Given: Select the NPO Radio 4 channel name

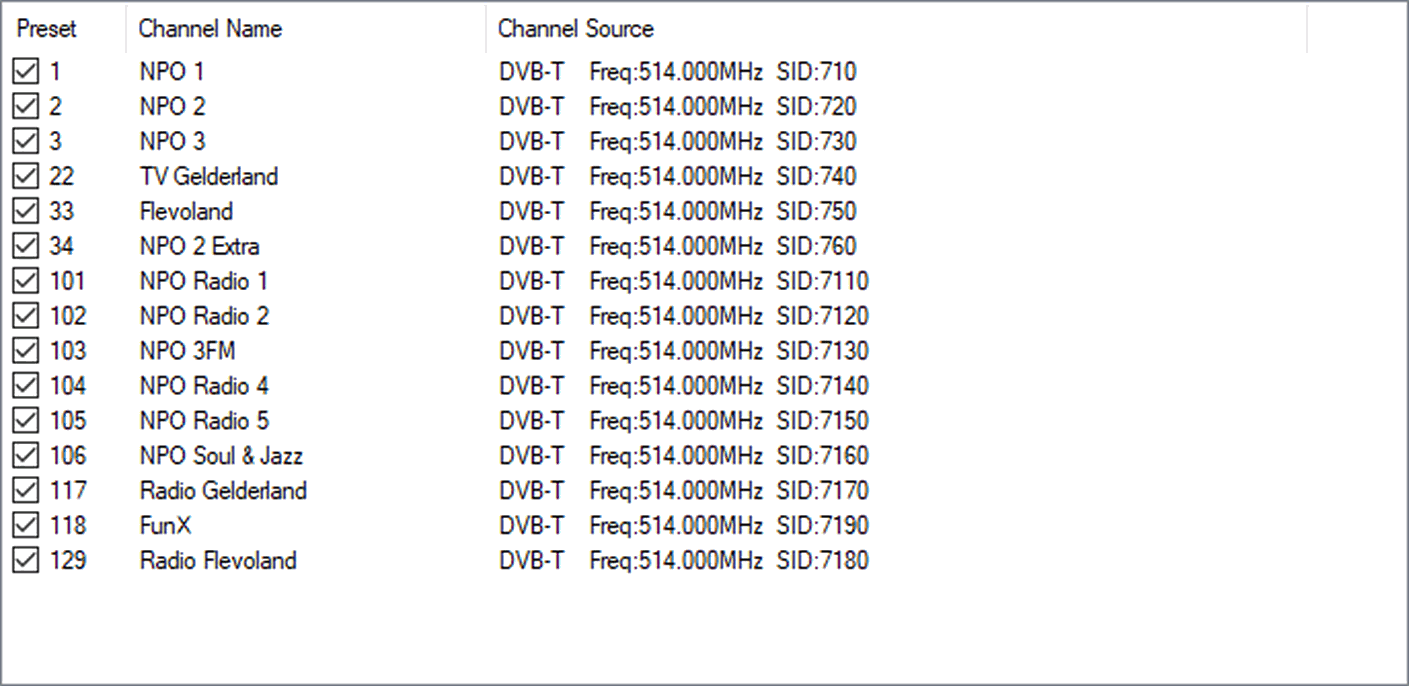Looking at the screenshot, I should click(204, 386).
